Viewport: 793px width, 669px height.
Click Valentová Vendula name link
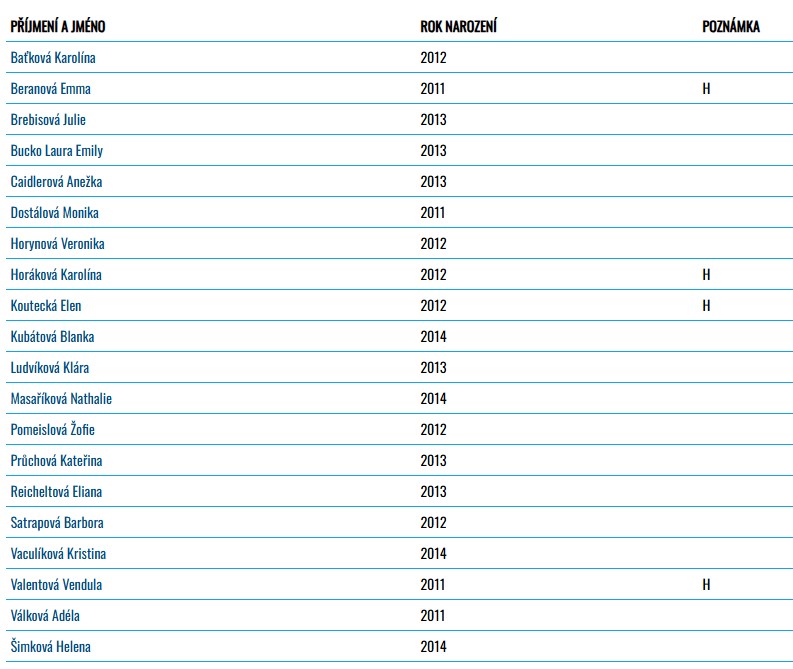click(x=56, y=585)
